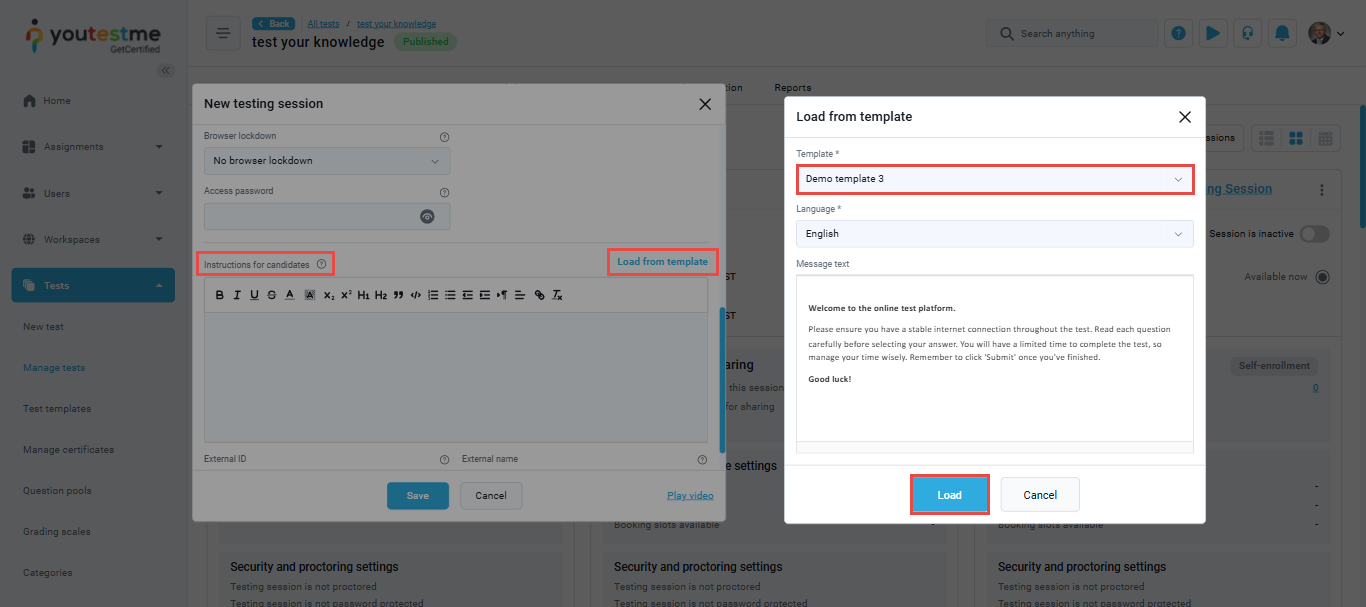Show access password with eye icon

[427, 216]
